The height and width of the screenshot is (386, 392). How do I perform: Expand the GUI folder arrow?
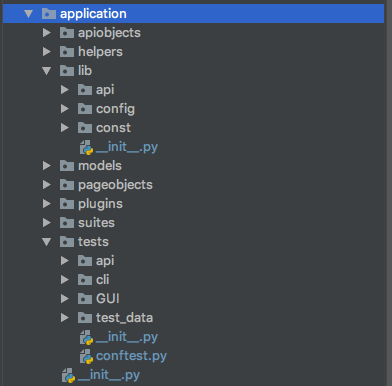point(65,299)
